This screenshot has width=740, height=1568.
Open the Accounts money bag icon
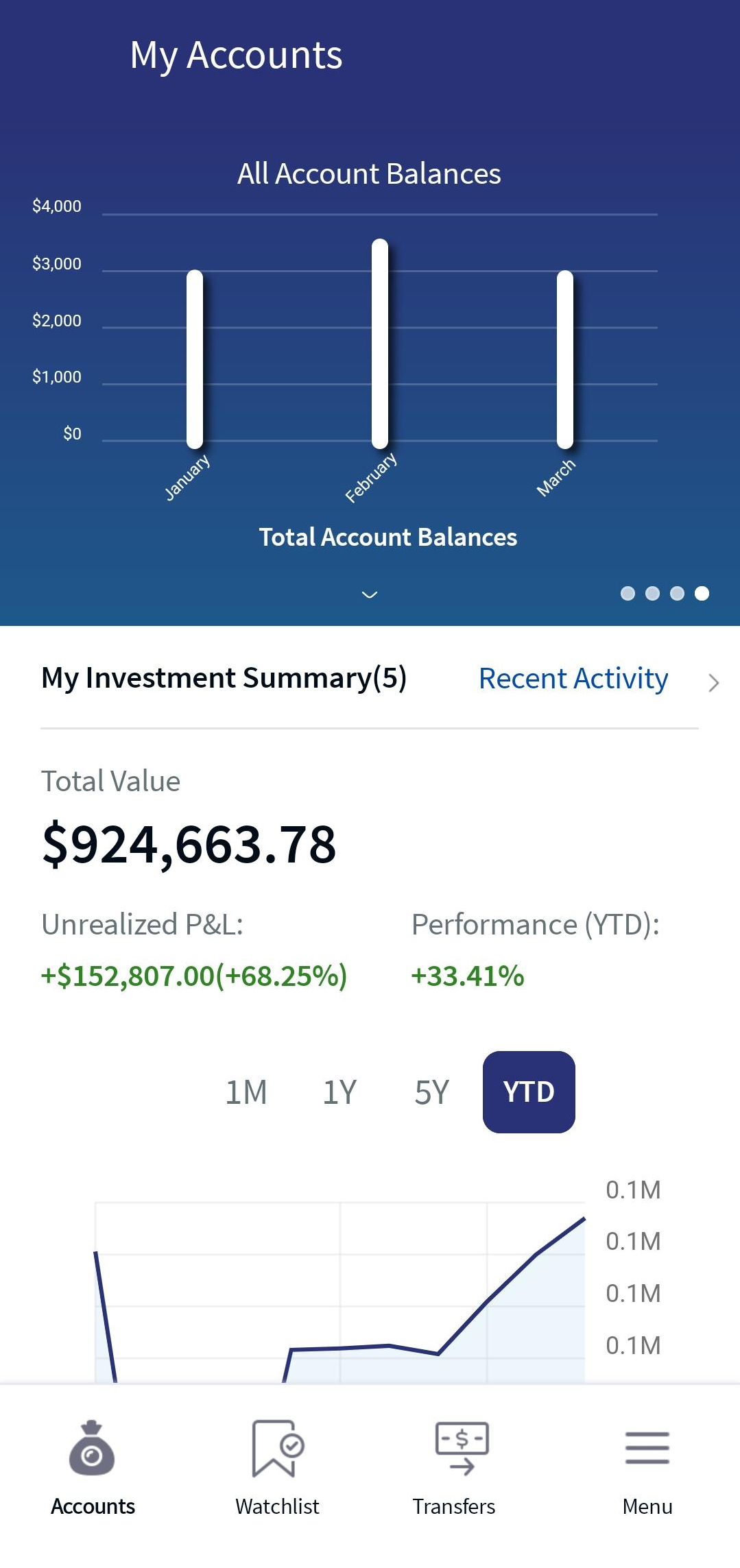[x=92, y=1447]
